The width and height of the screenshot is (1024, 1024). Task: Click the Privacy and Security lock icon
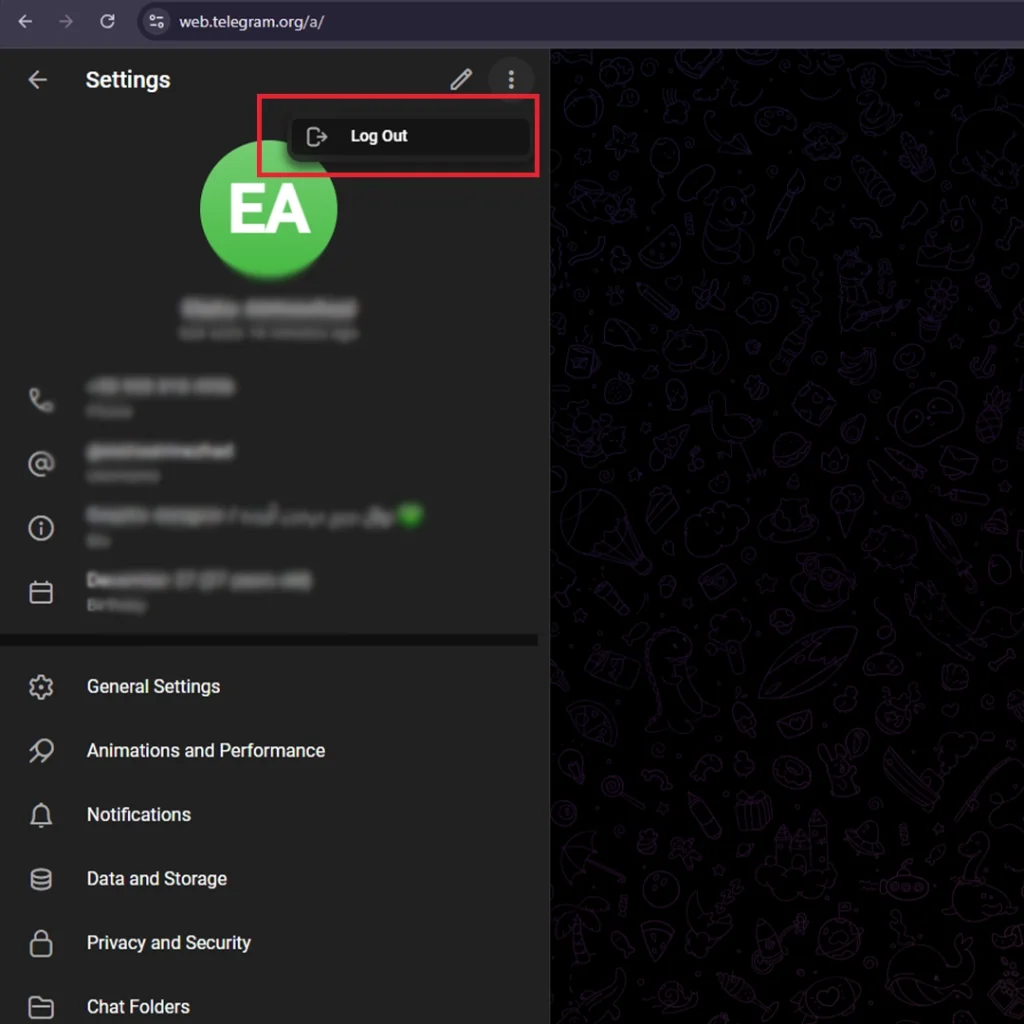point(41,943)
